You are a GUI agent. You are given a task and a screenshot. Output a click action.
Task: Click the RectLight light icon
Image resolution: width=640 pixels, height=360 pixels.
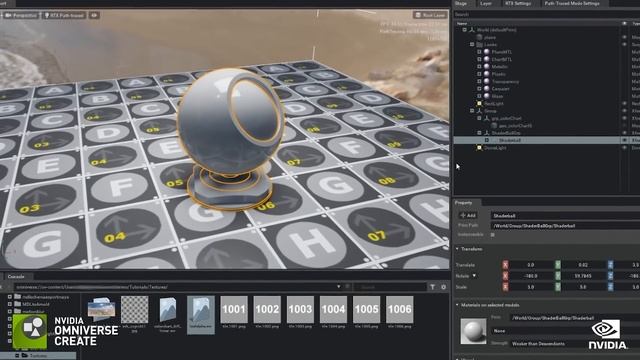(x=479, y=104)
